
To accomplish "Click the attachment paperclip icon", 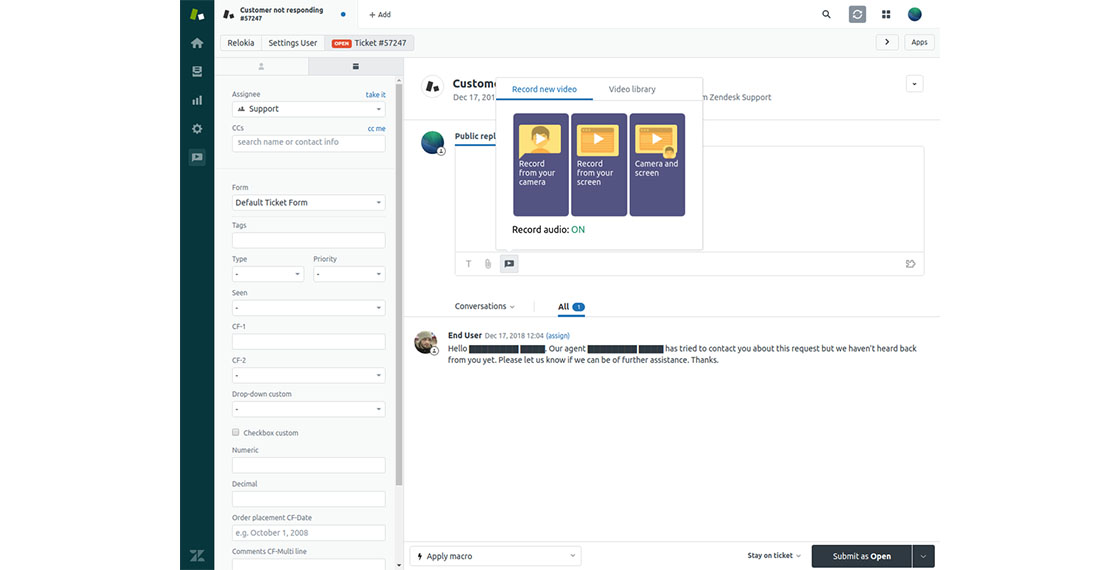I will [488, 264].
